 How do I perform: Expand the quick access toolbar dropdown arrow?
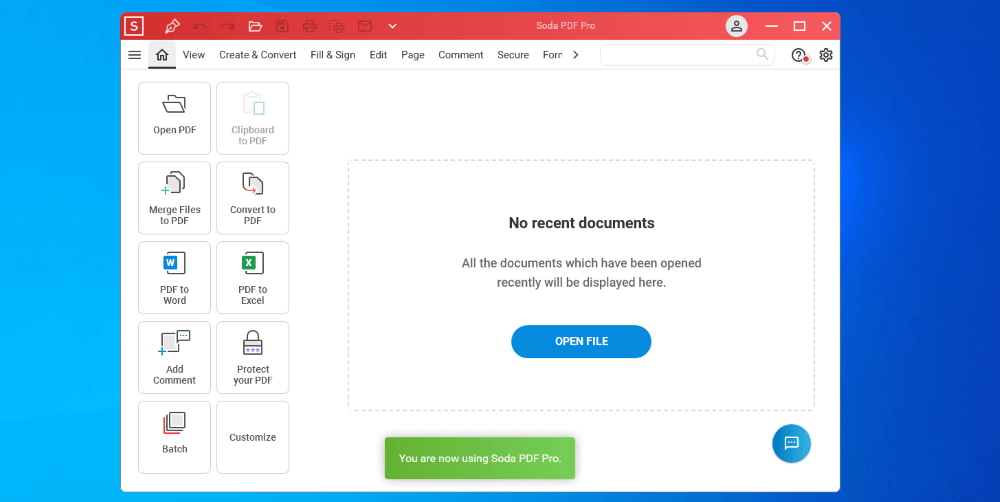393,26
